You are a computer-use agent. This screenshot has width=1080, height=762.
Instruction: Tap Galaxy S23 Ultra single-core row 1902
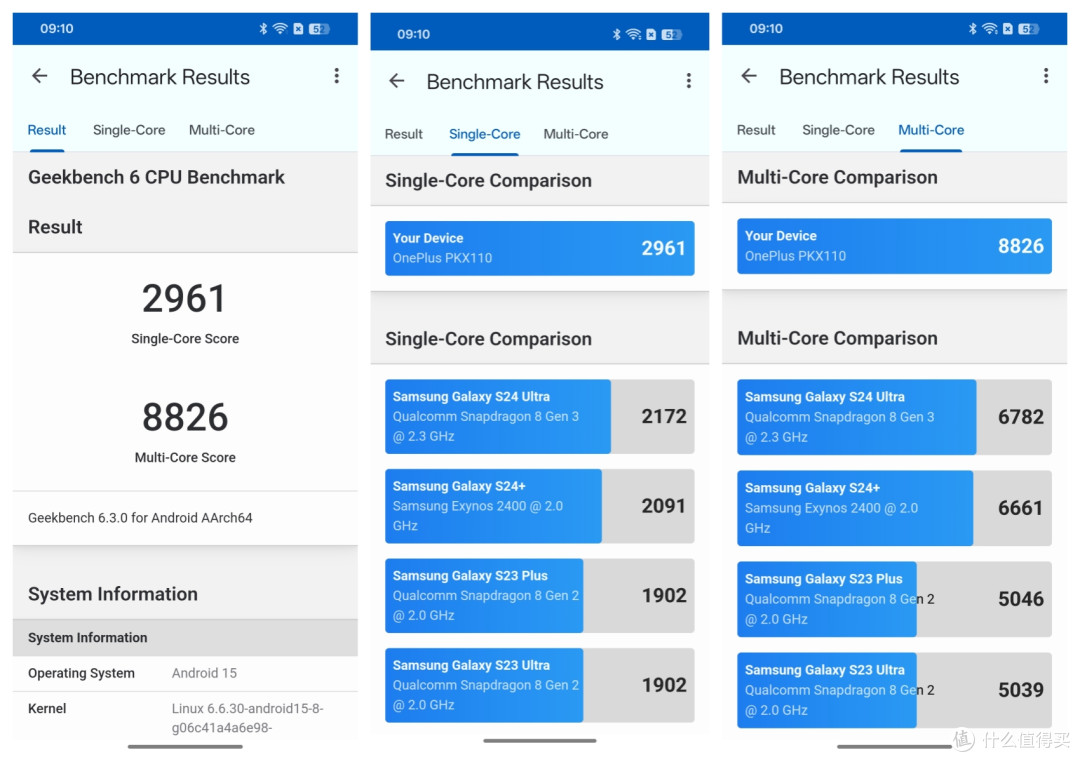pos(539,685)
